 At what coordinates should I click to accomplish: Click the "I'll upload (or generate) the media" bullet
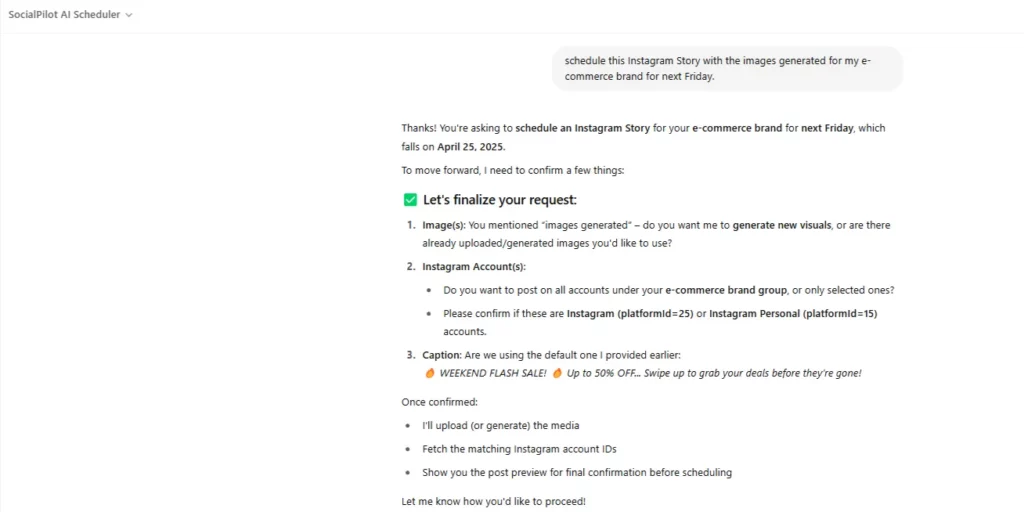click(500, 426)
